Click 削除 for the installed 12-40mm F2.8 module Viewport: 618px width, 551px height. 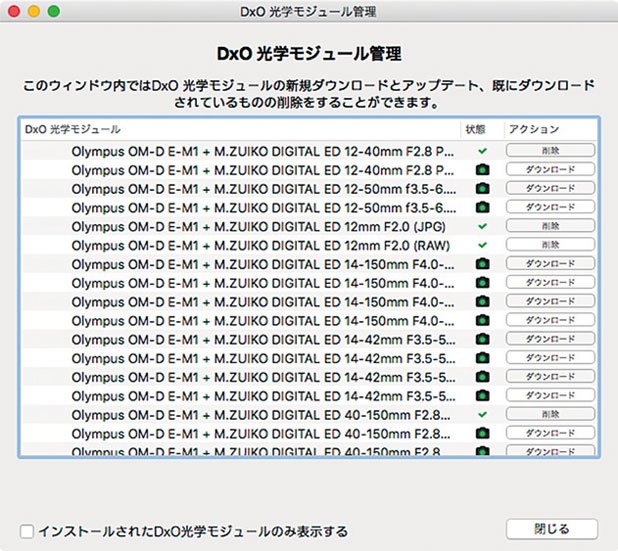coord(550,151)
